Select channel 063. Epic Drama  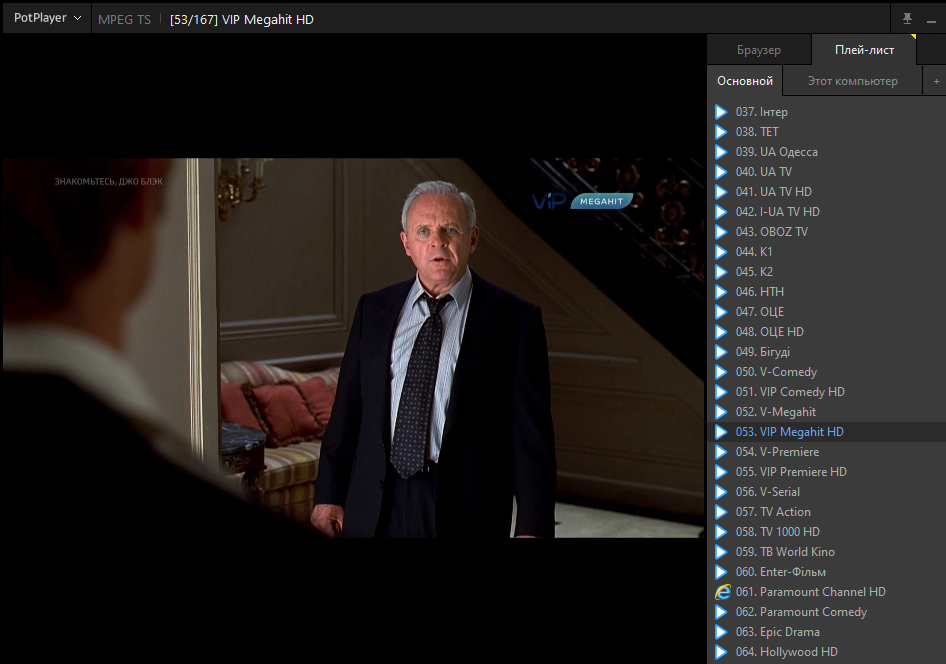pos(827,631)
